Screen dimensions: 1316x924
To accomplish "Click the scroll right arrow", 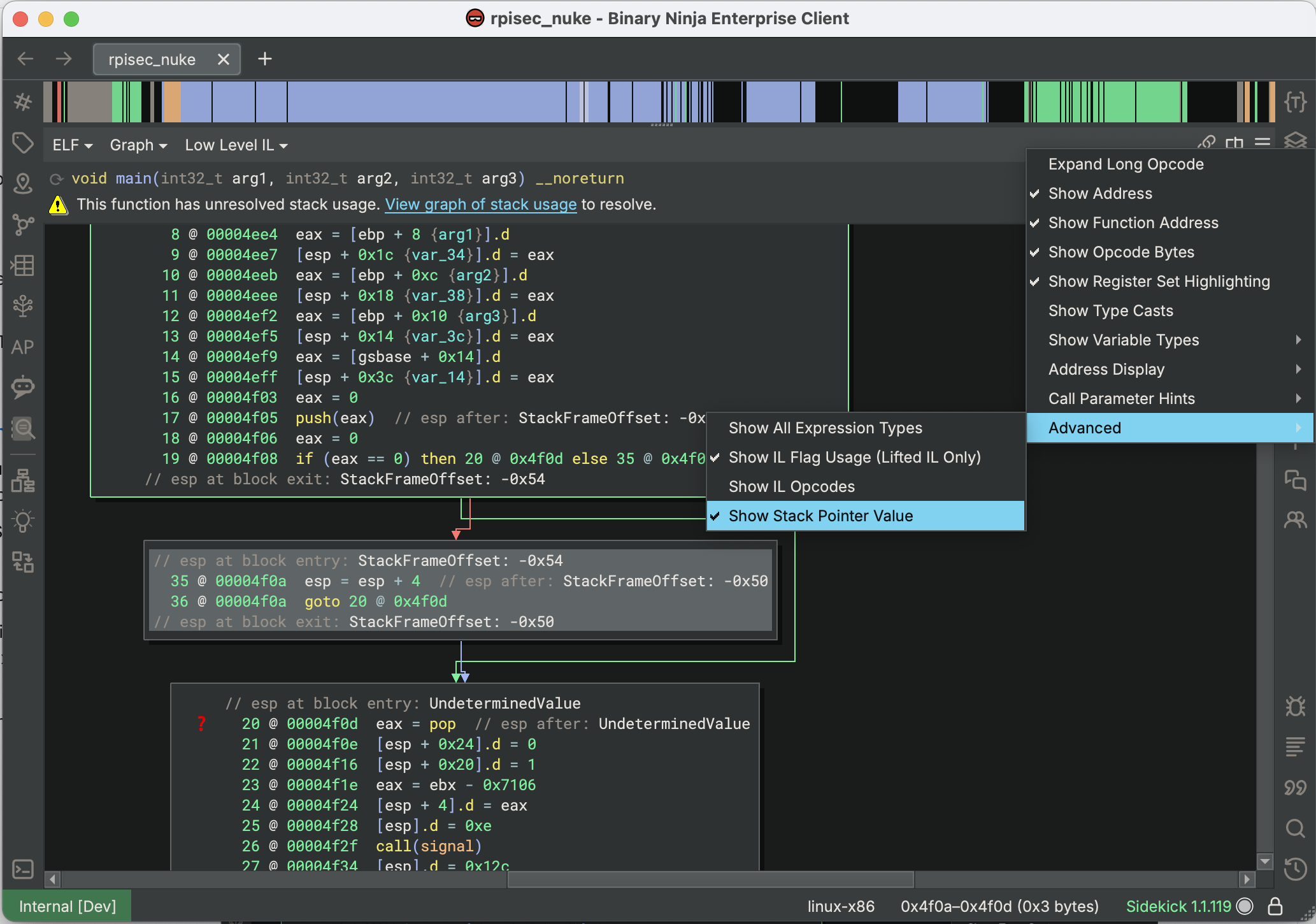I will [x=1247, y=879].
